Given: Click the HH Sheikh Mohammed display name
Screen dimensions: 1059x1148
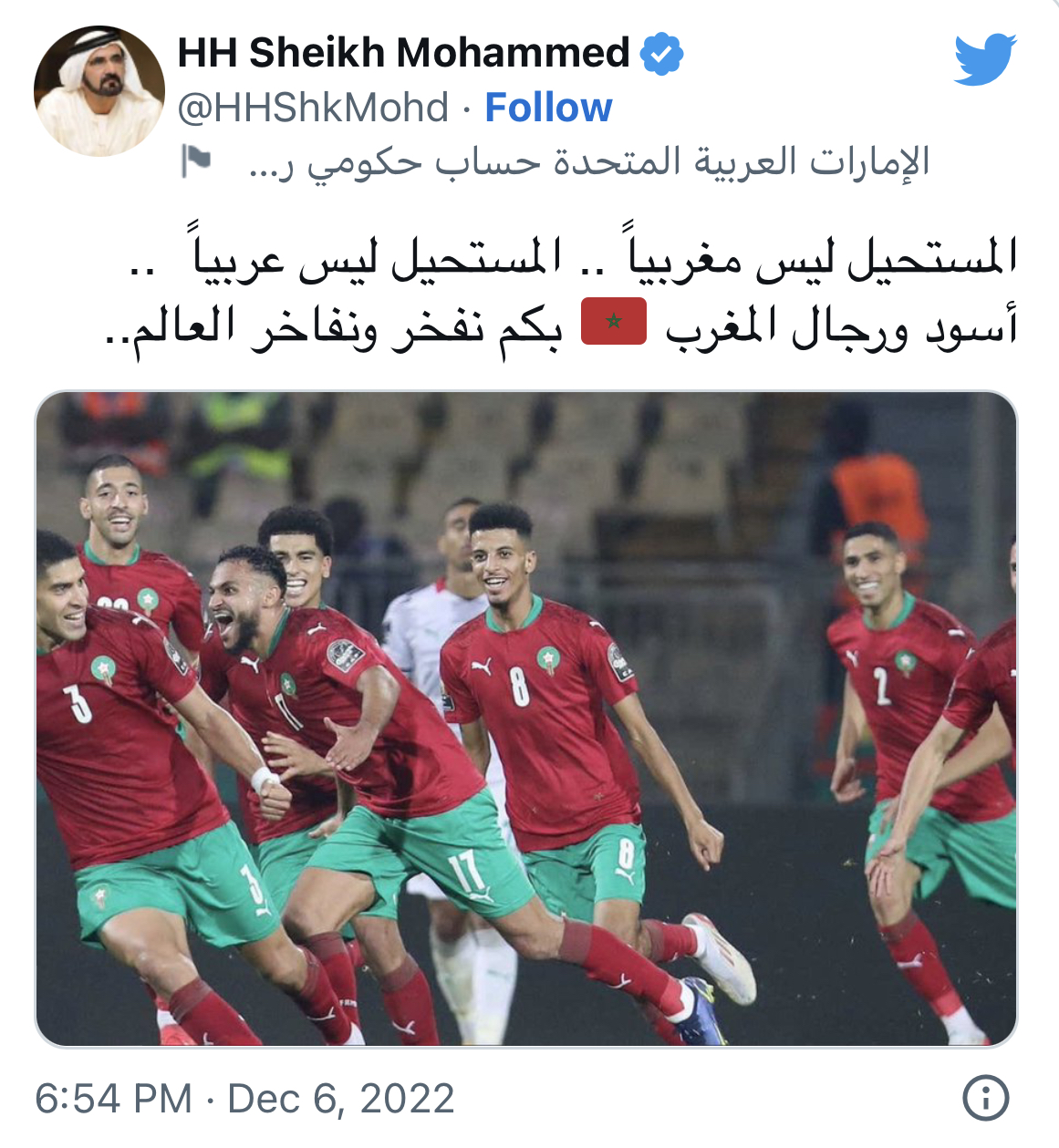Looking at the screenshot, I should point(403,53).
